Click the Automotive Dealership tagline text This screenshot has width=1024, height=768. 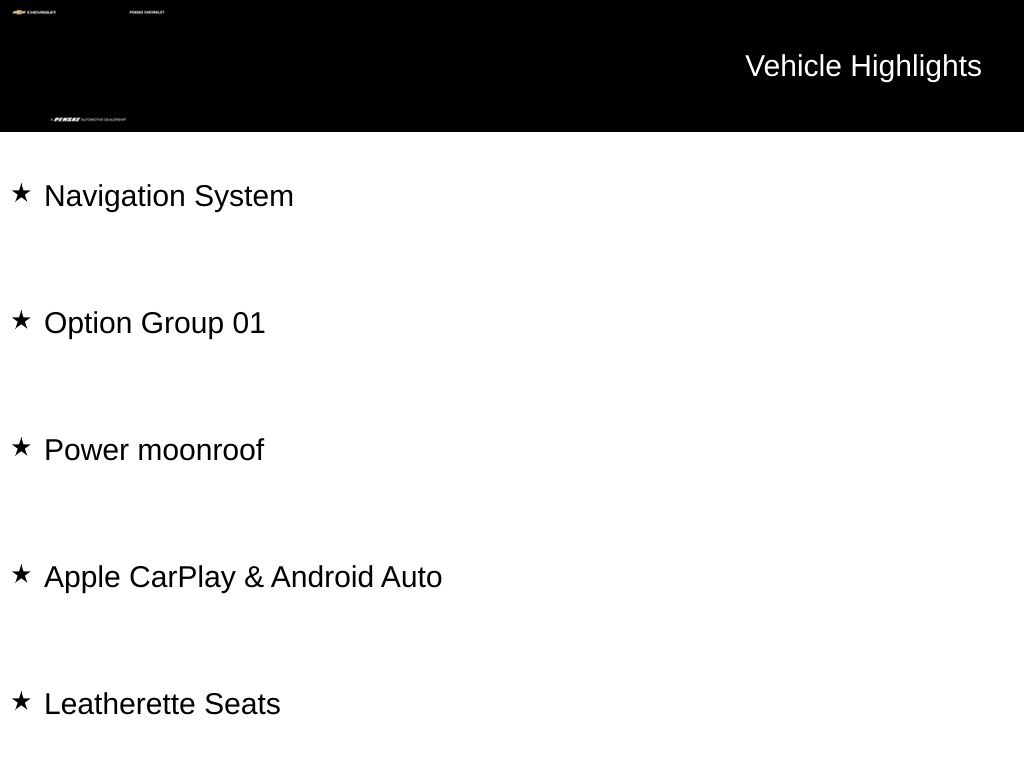[104, 120]
